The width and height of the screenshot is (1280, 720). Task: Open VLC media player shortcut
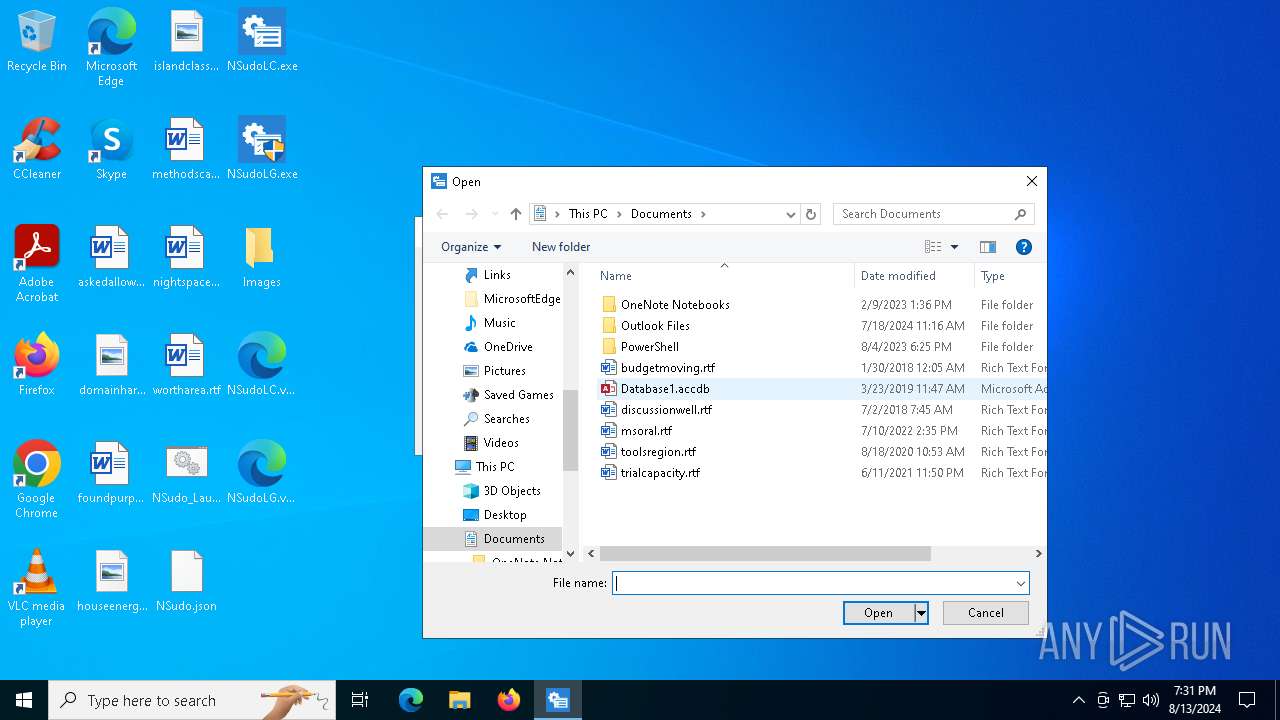tap(37, 588)
